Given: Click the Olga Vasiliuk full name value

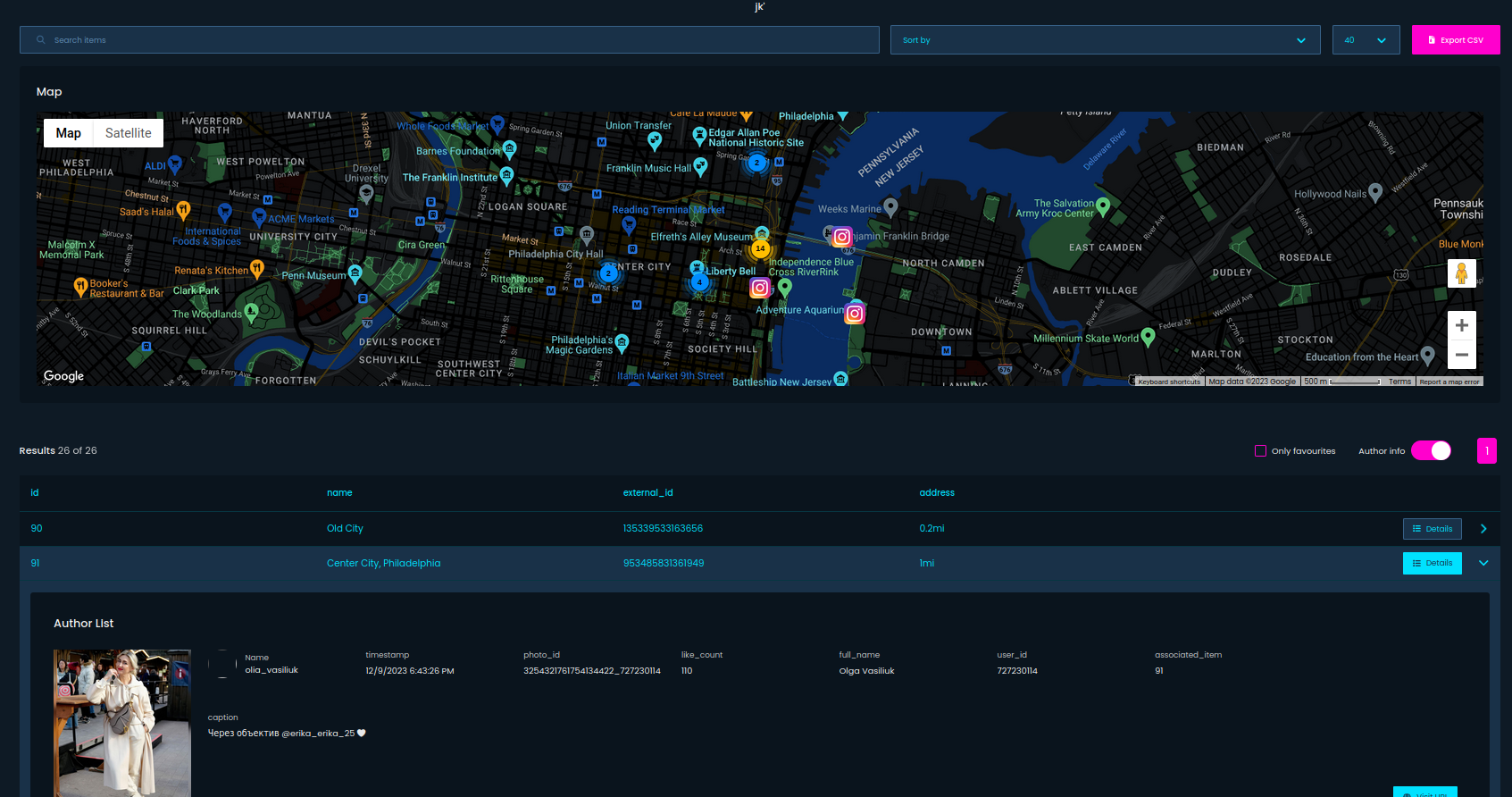Looking at the screenshot, I should [x=866, y=671].
